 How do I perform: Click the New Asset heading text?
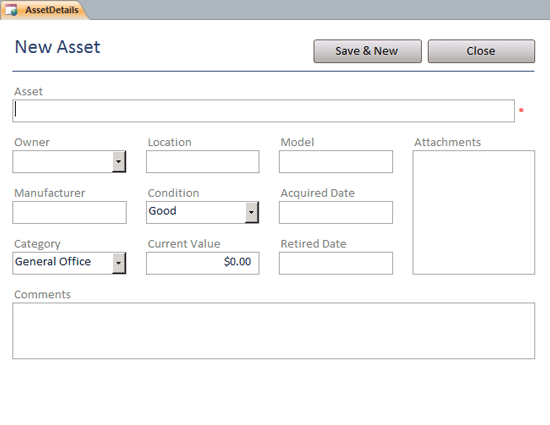click(x=58, y=47)
